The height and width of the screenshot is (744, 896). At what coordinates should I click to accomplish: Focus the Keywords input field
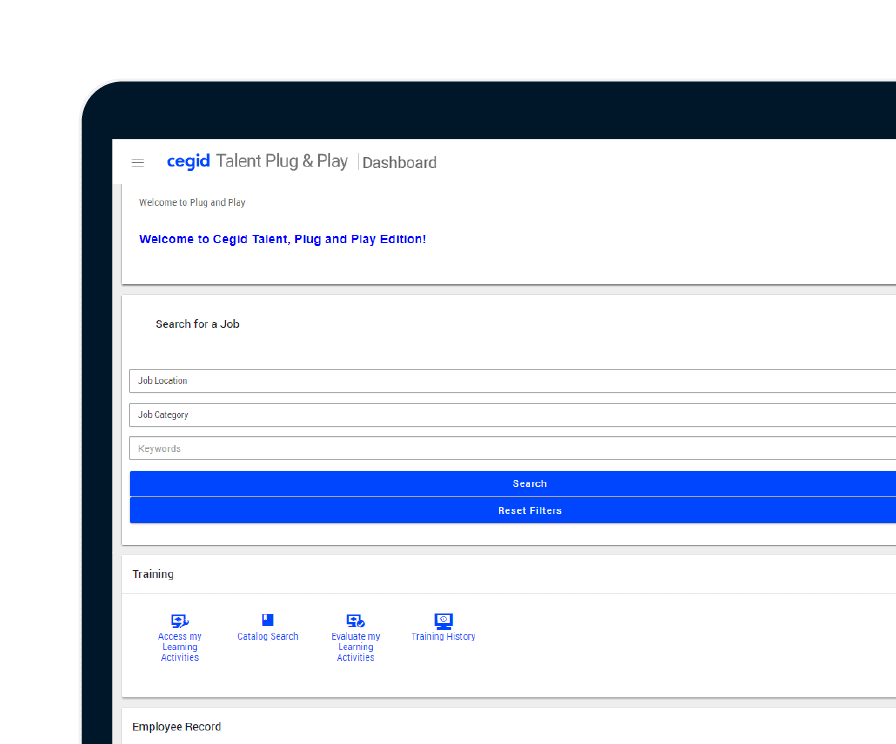click(512, 449)
